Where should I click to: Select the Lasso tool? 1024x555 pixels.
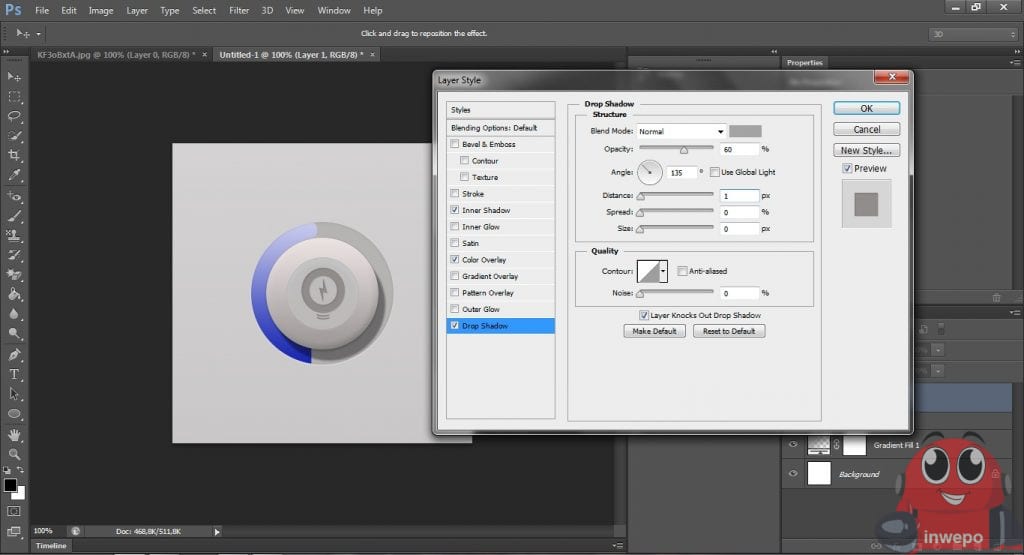pos(14,116)
